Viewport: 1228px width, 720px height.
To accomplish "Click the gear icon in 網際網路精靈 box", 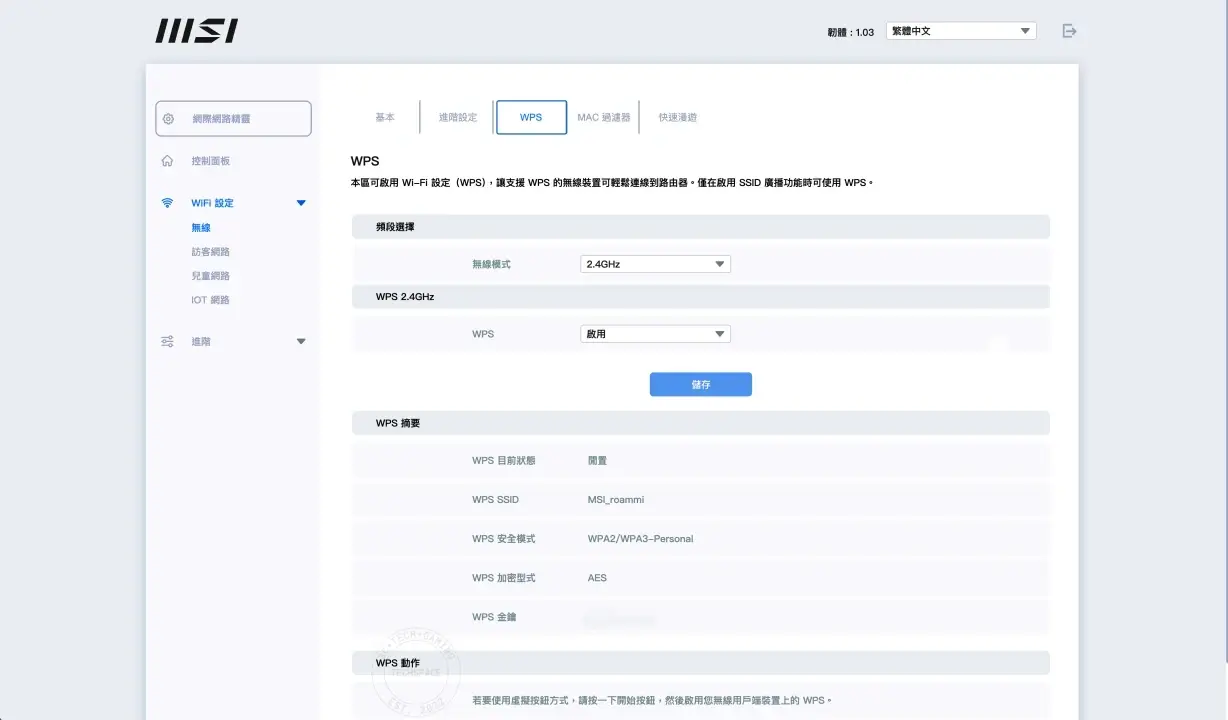I will (x=168, y=119).
